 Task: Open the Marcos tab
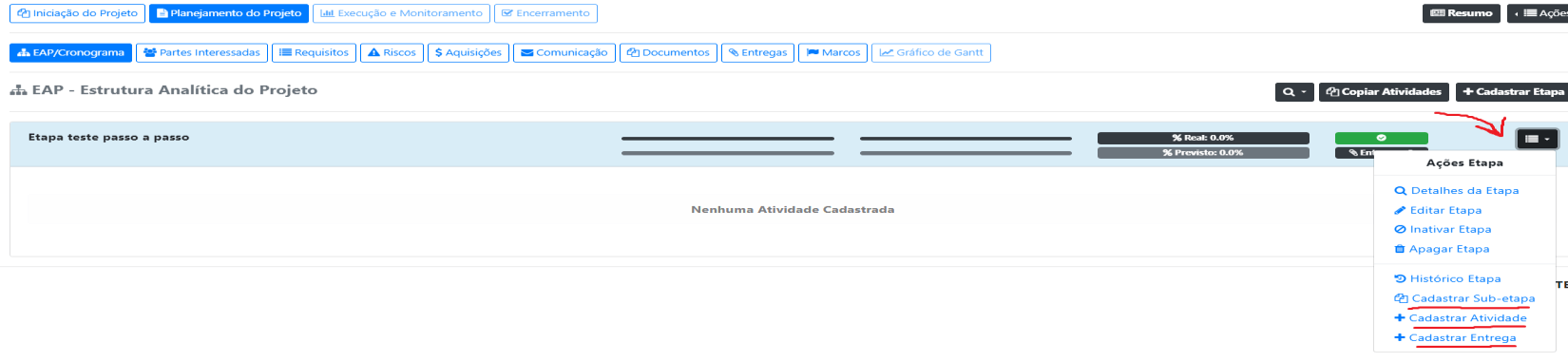(x=833, y=52)
